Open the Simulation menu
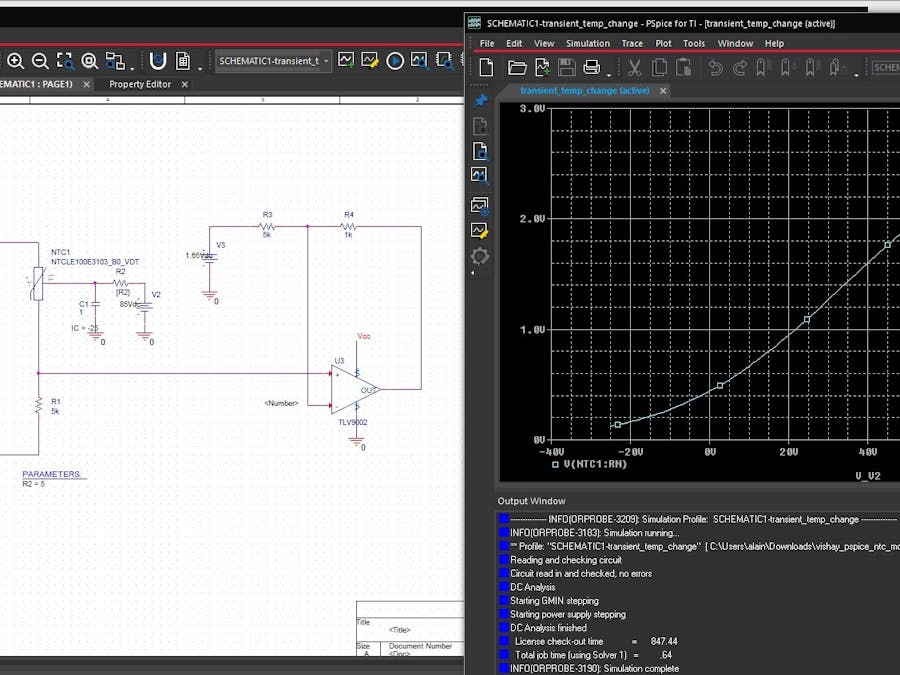900x675 pixels. tap(587, 43)
